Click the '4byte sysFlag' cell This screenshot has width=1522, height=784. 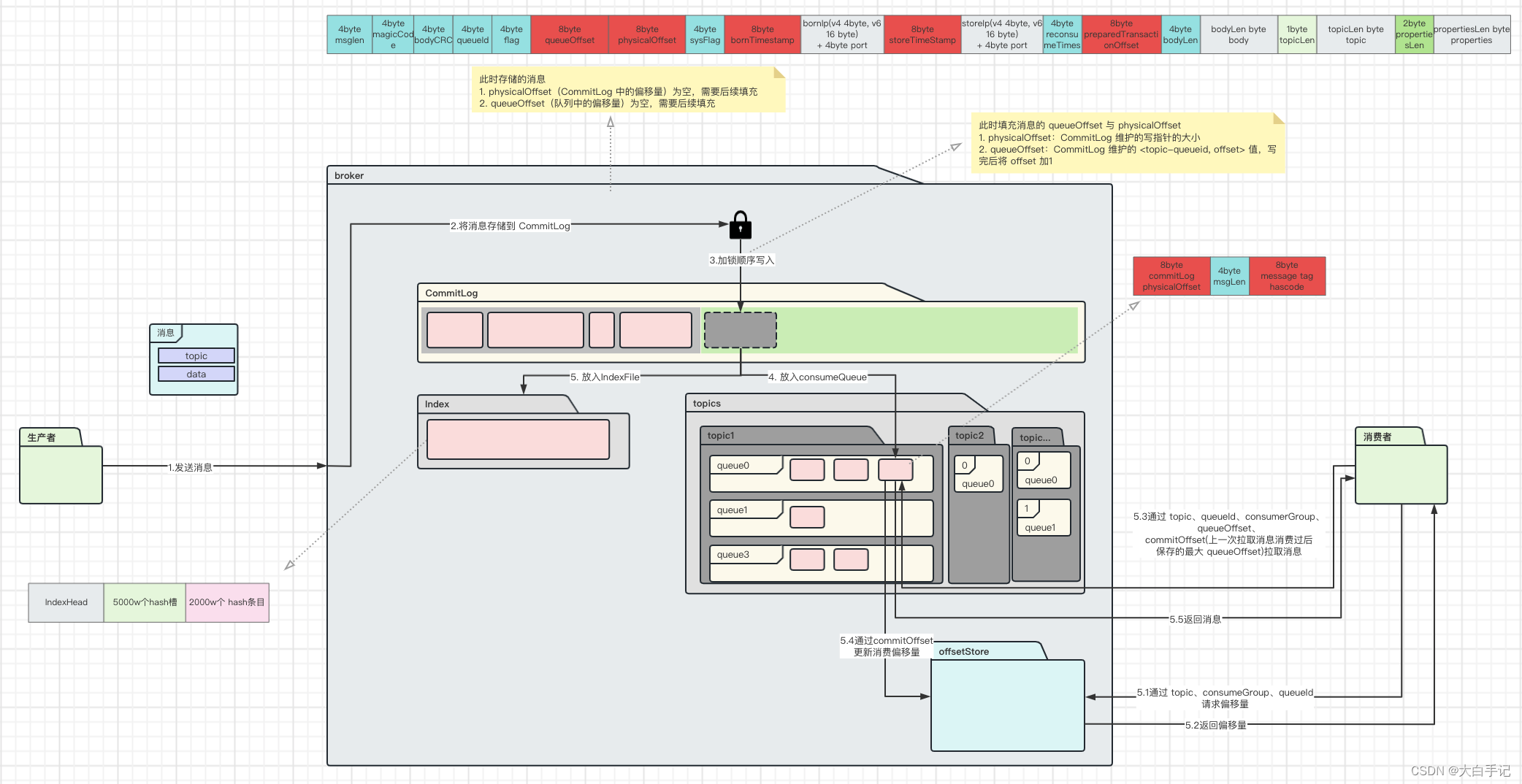(705, 34)
